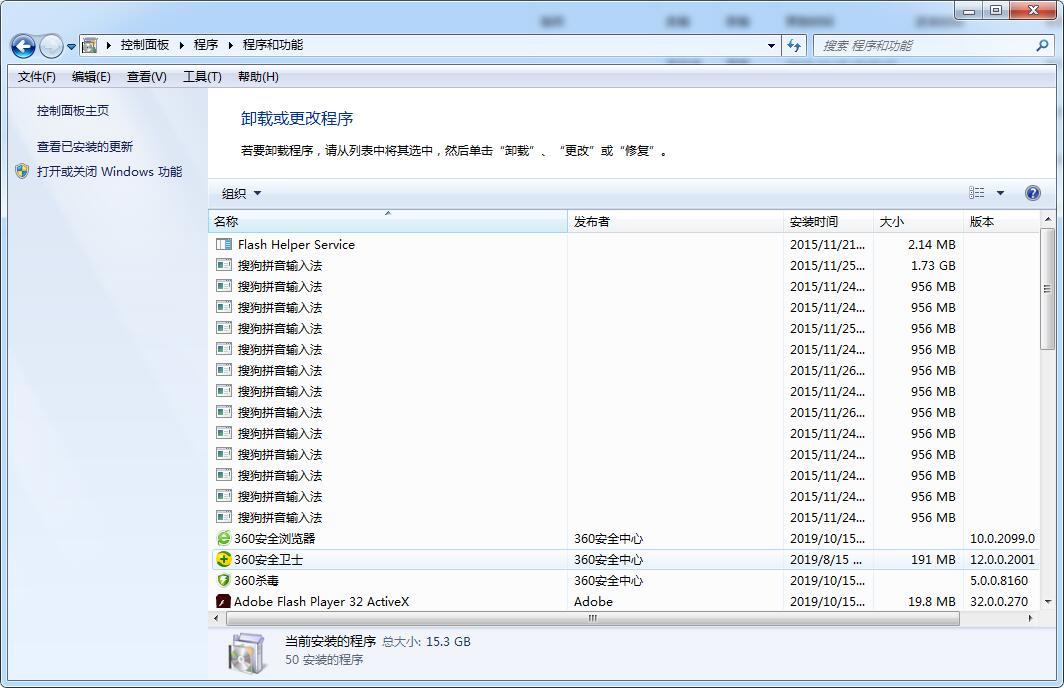The height and width of the screenshot is (688, 1064).
Task: Select Adobe Flash Player 32 ActiveX entry
Action: point(322,601)
